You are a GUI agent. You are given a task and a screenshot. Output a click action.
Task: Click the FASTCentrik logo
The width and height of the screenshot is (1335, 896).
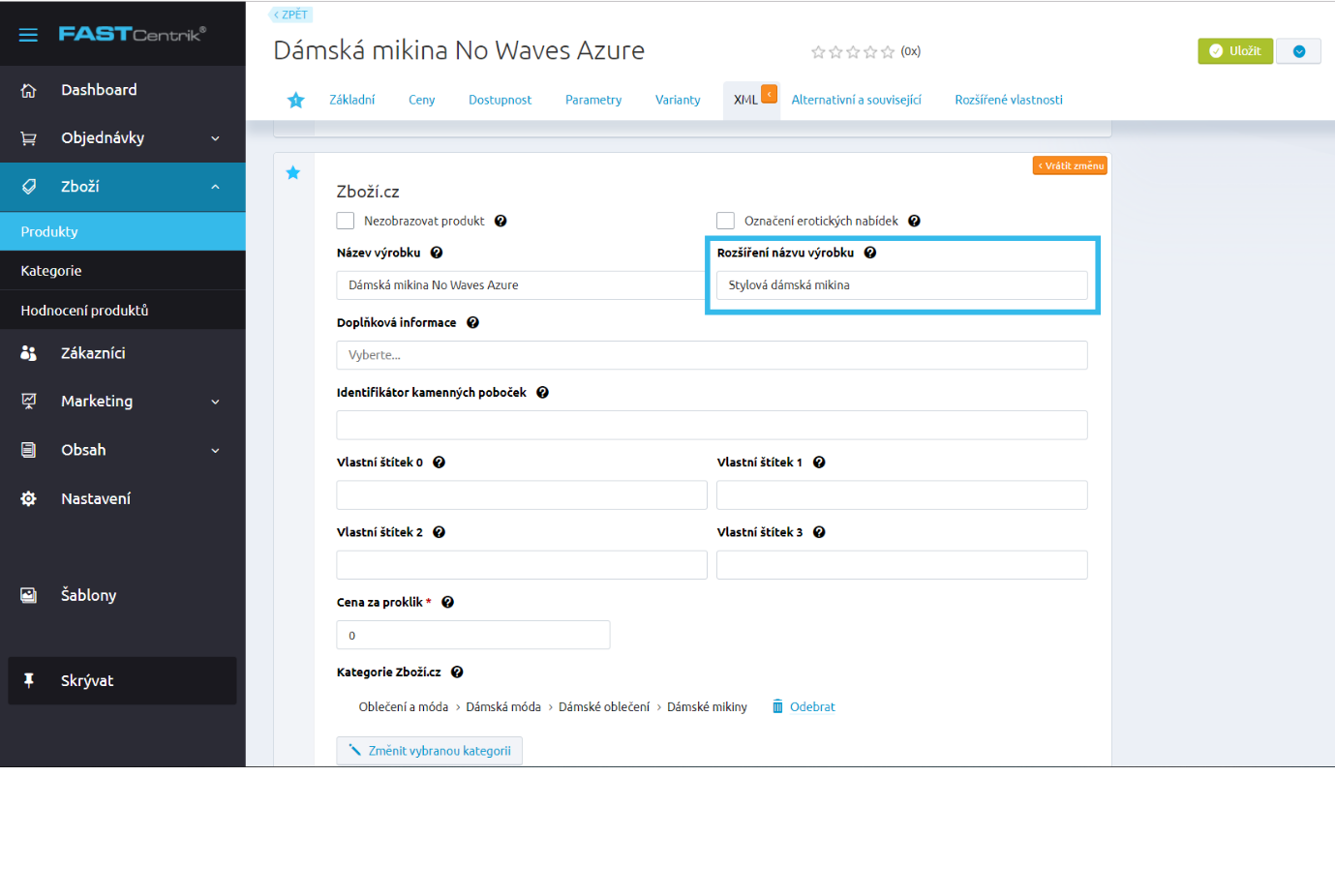[132, 34]
